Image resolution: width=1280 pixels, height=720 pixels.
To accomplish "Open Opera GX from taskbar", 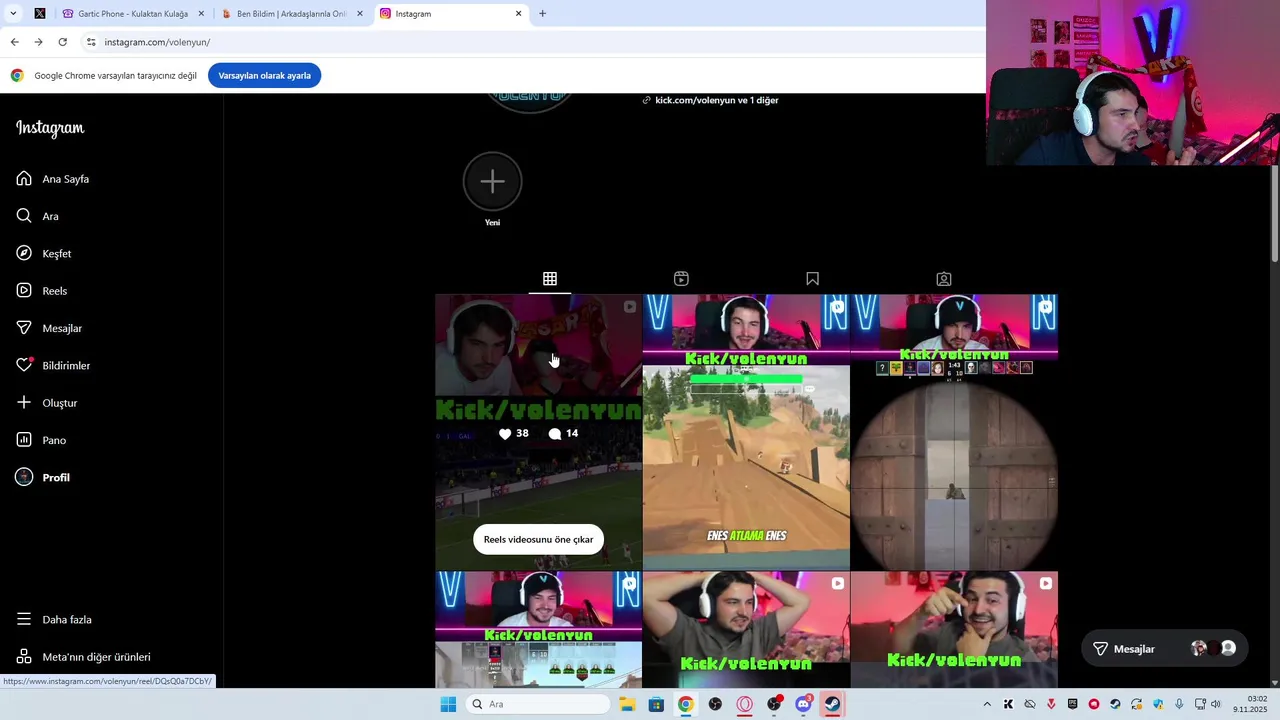I will [x=744, y=704].
